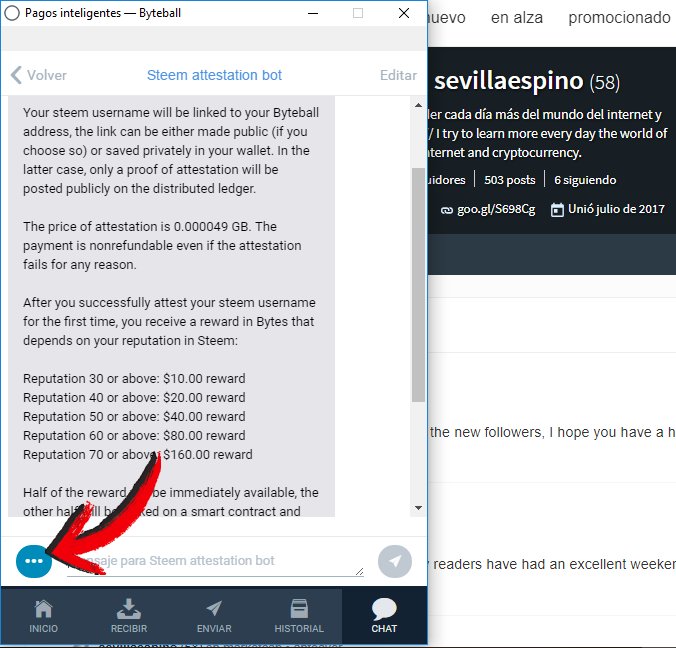The height and width of the screenshot is (648, 676).
Task: Click the text 'The price of attestation is 0.000049 GB'
Action: [138, 226]
